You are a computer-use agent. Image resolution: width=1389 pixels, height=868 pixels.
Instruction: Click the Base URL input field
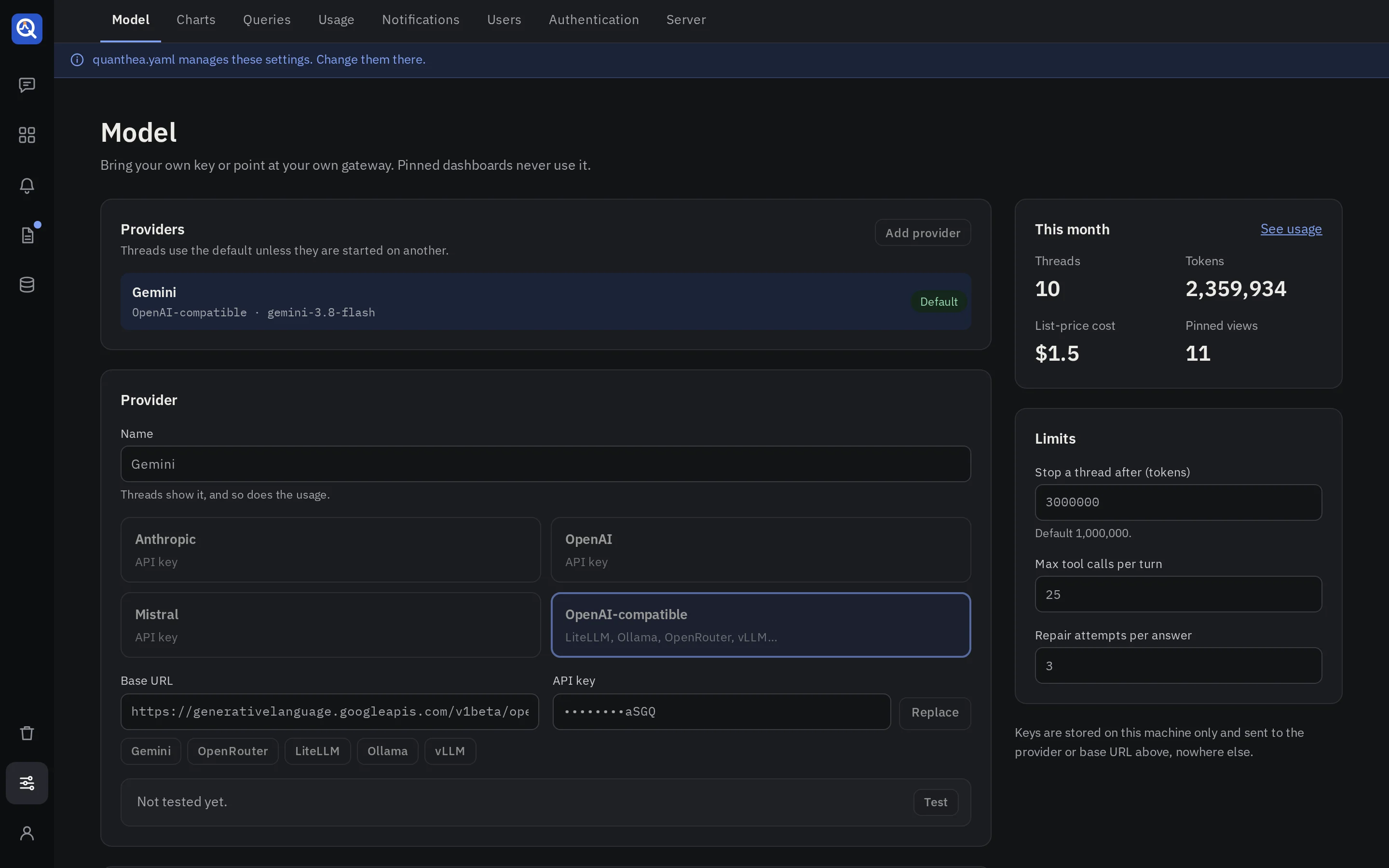pyautogui.click(x=329, y=712)
